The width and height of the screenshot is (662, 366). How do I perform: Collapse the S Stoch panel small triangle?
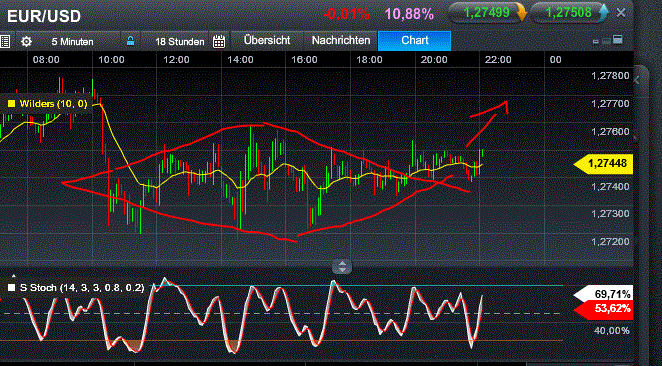(x=14, y=276)
